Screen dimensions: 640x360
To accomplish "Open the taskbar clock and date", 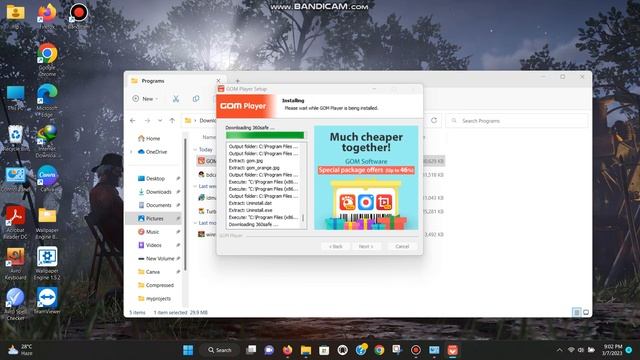I will (612, 350).
